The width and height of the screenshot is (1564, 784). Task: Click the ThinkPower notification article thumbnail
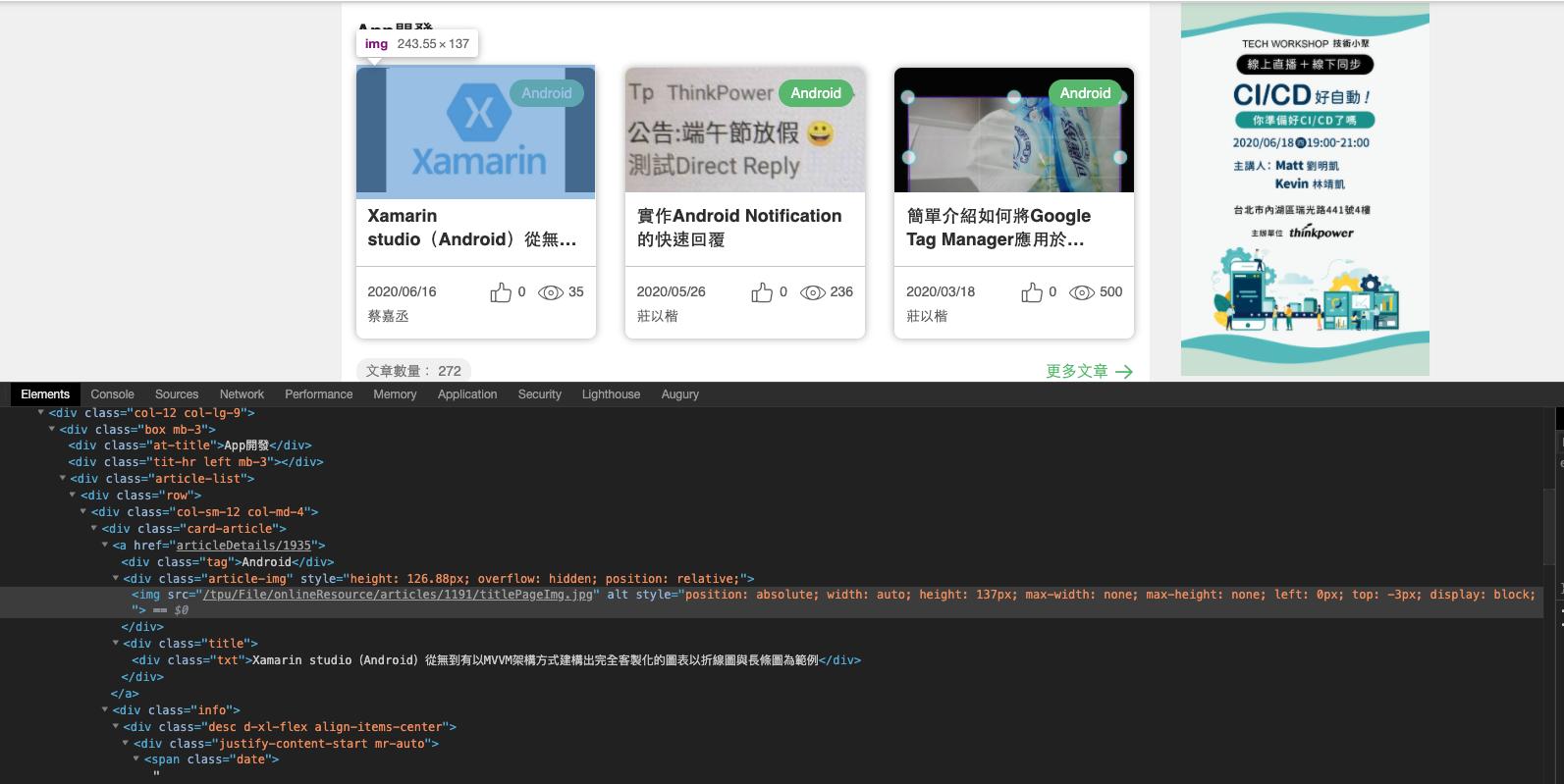pyautogui.click(x=745, y=130)
